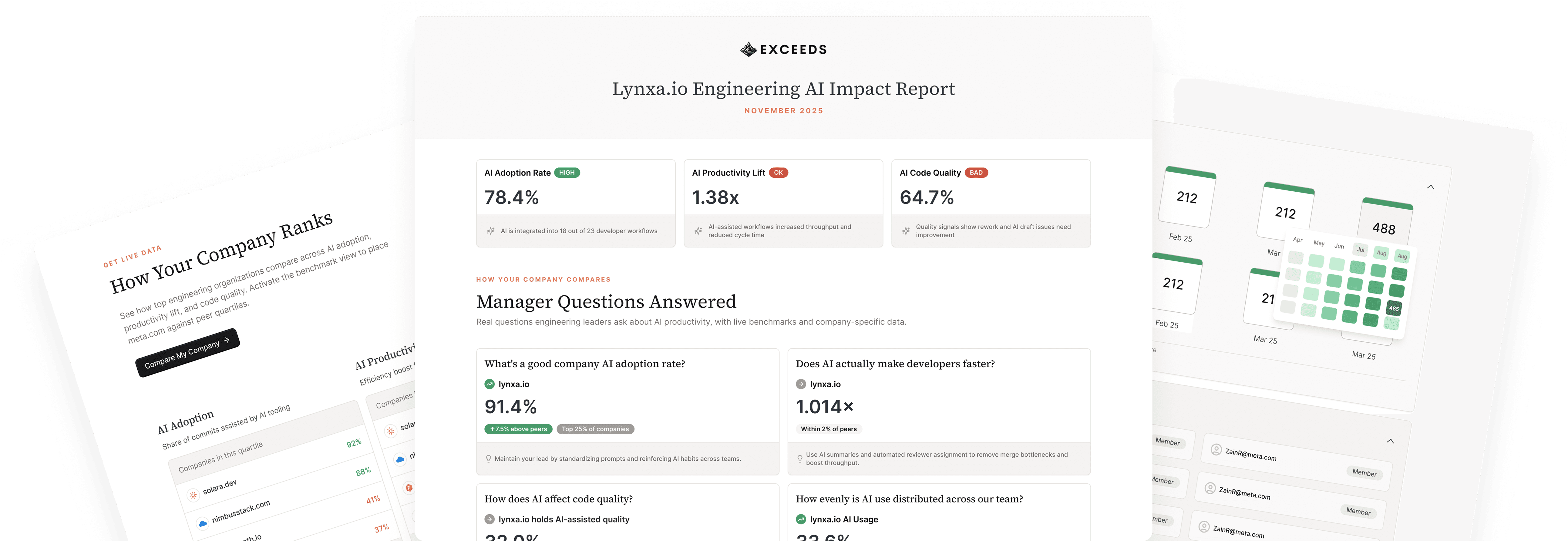The height and width of the screenshot is (541, 1568).
Task: Click the EXCEEDS mountain logo
Action: [x=748, y=49]
